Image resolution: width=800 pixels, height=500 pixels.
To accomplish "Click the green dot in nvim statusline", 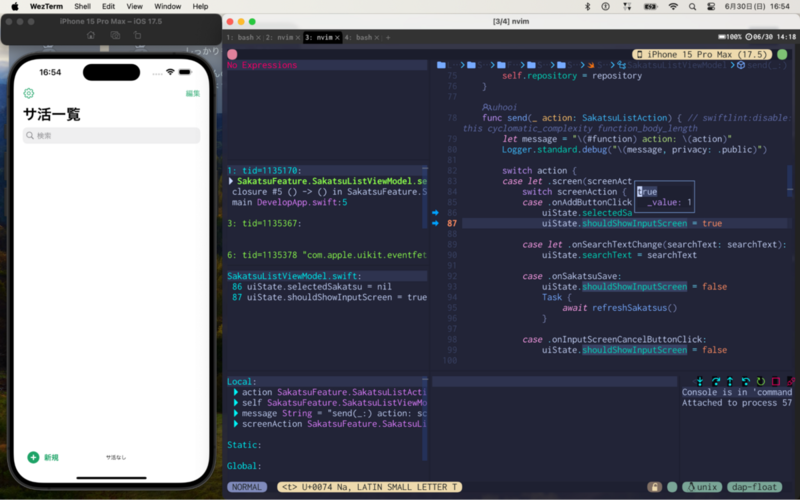I will [672, 487].
